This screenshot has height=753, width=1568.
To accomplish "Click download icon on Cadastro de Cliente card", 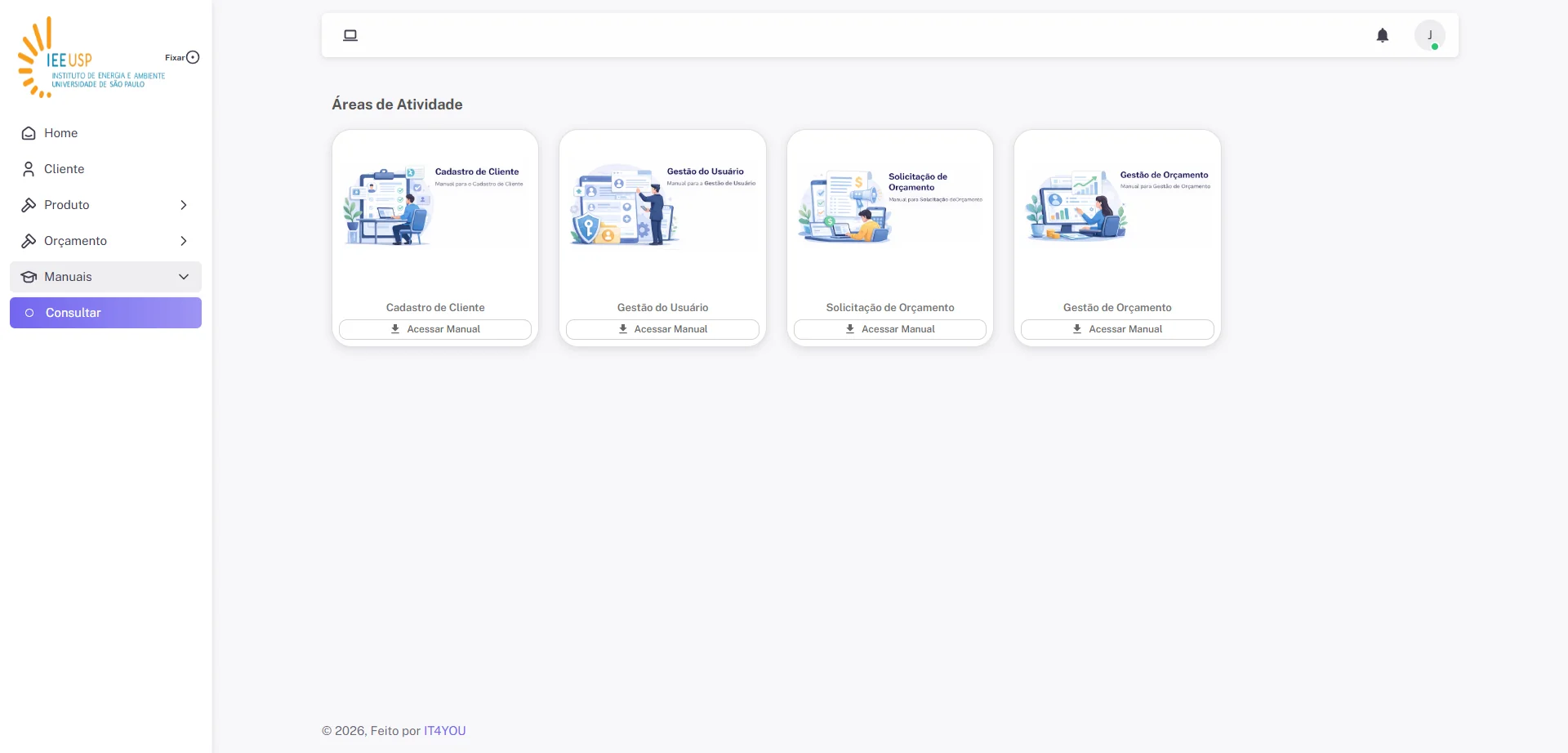I will click(395, 329).
